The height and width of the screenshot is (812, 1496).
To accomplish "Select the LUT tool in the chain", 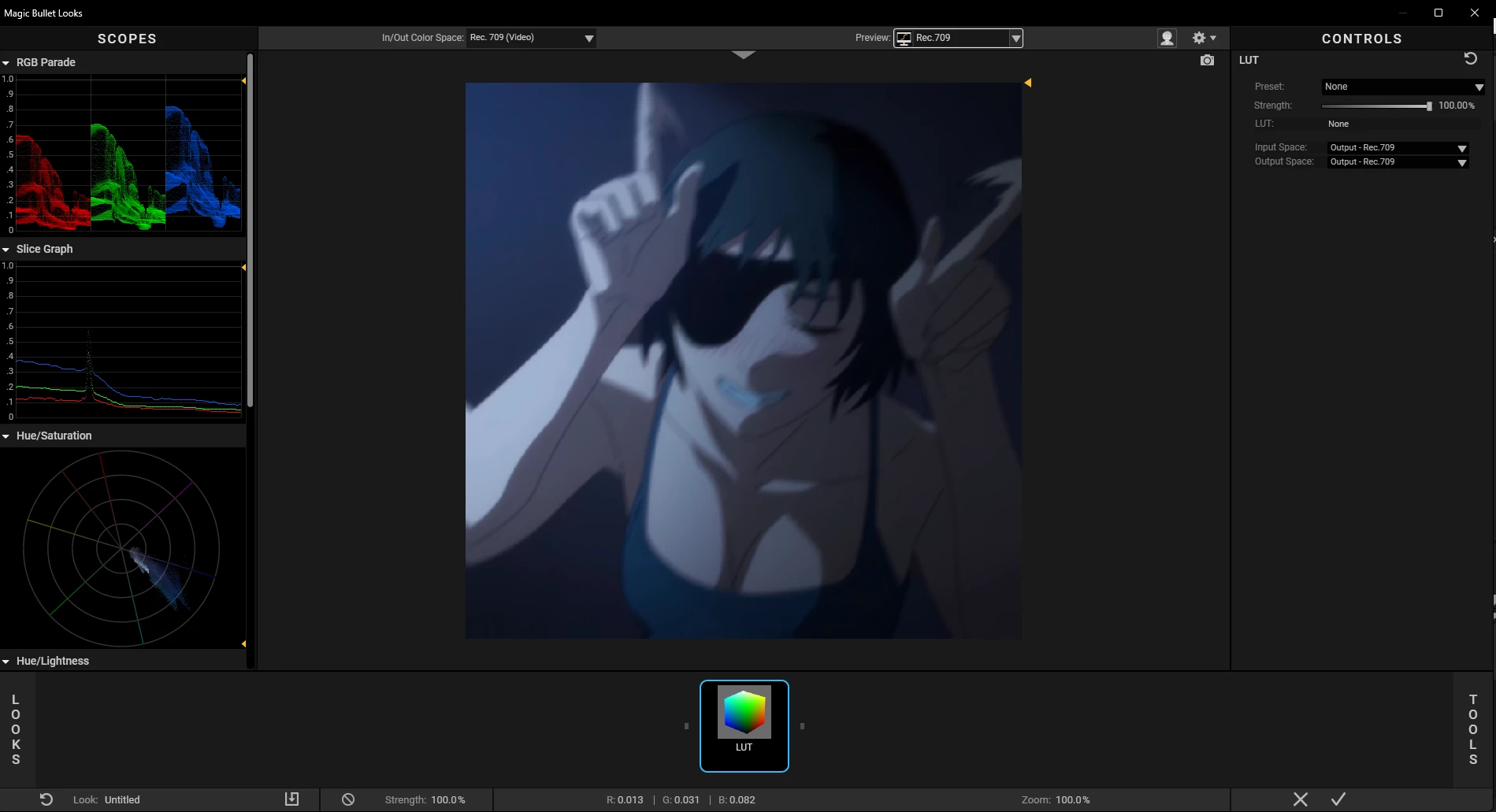I will tap(744, 726).
